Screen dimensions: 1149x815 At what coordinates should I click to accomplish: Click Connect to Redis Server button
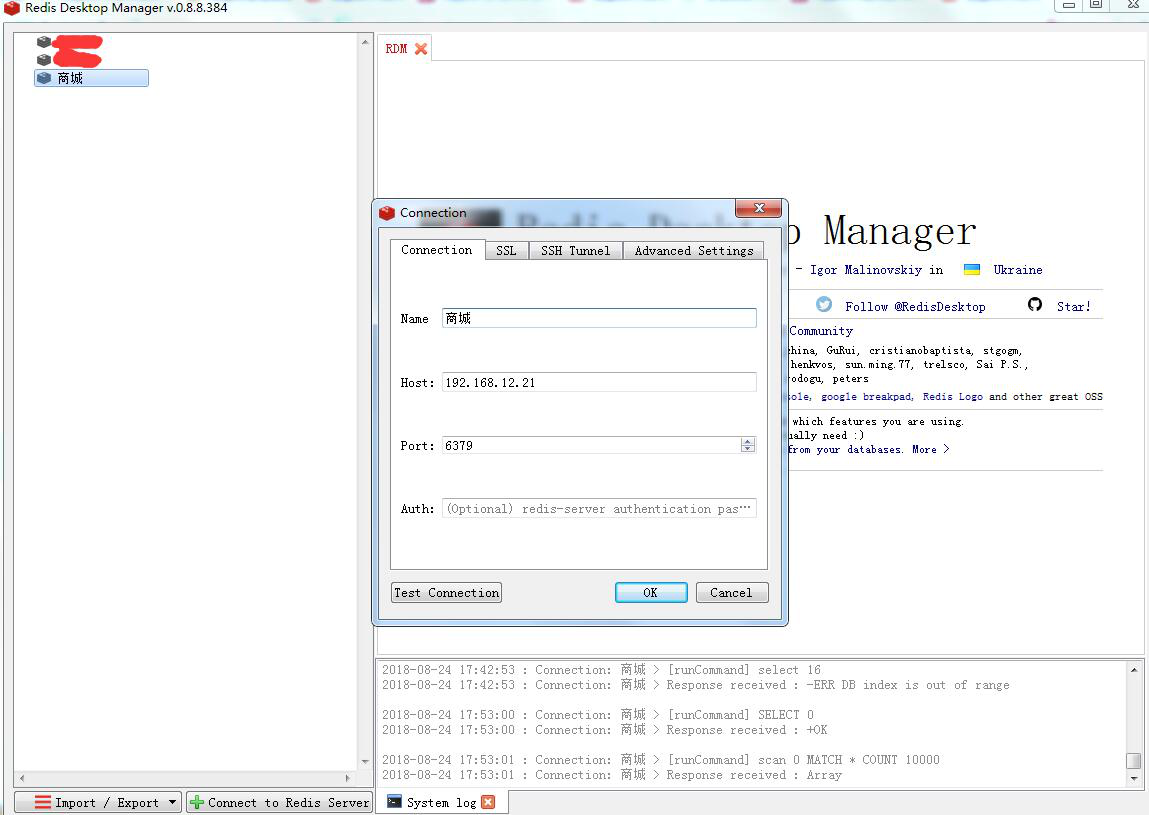[279, 803]
